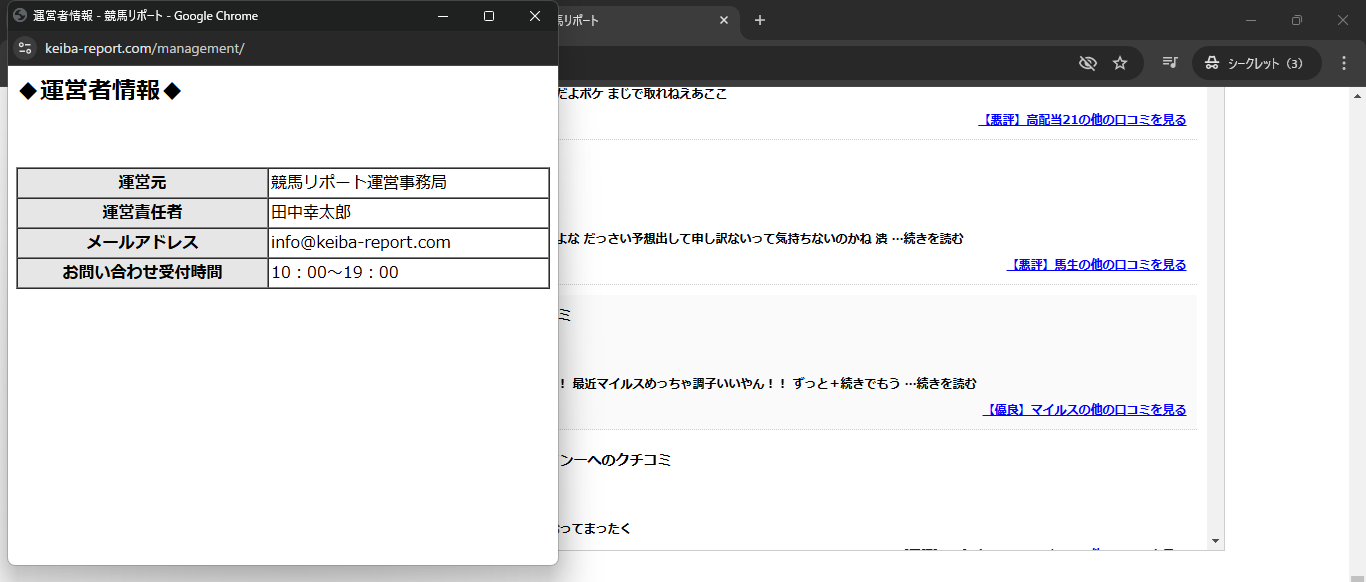This screenshot has width=1366, height=582.
Task: Open a new tab with the plus button
Action: (760, 20)
